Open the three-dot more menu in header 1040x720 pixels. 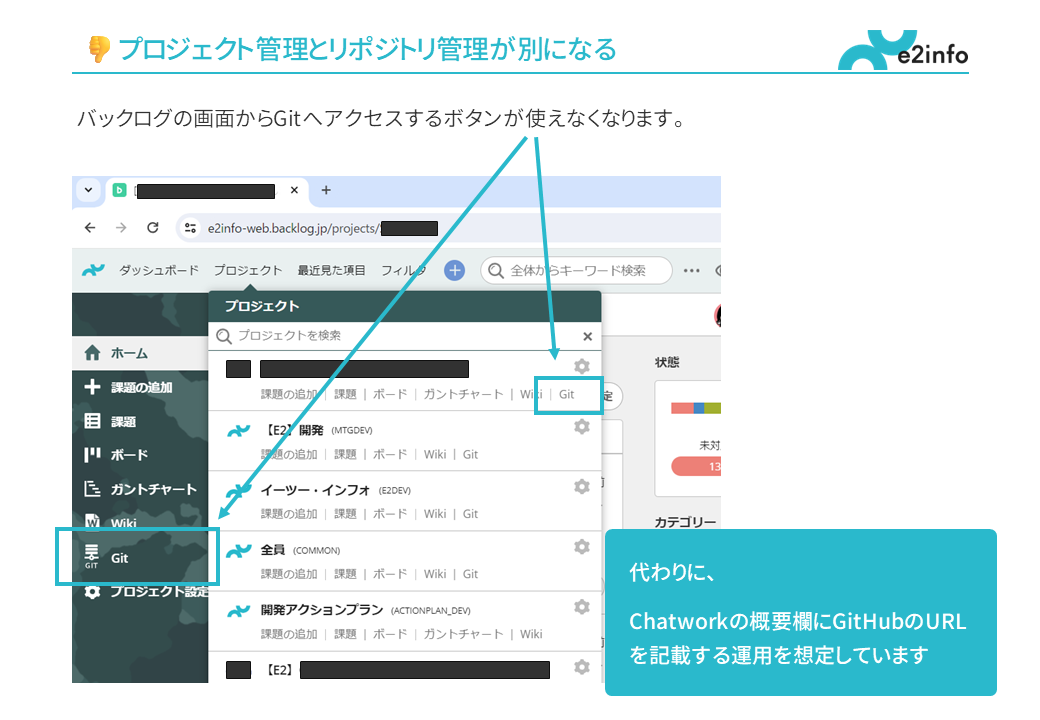pyautogui.click(x=691, y=270)
